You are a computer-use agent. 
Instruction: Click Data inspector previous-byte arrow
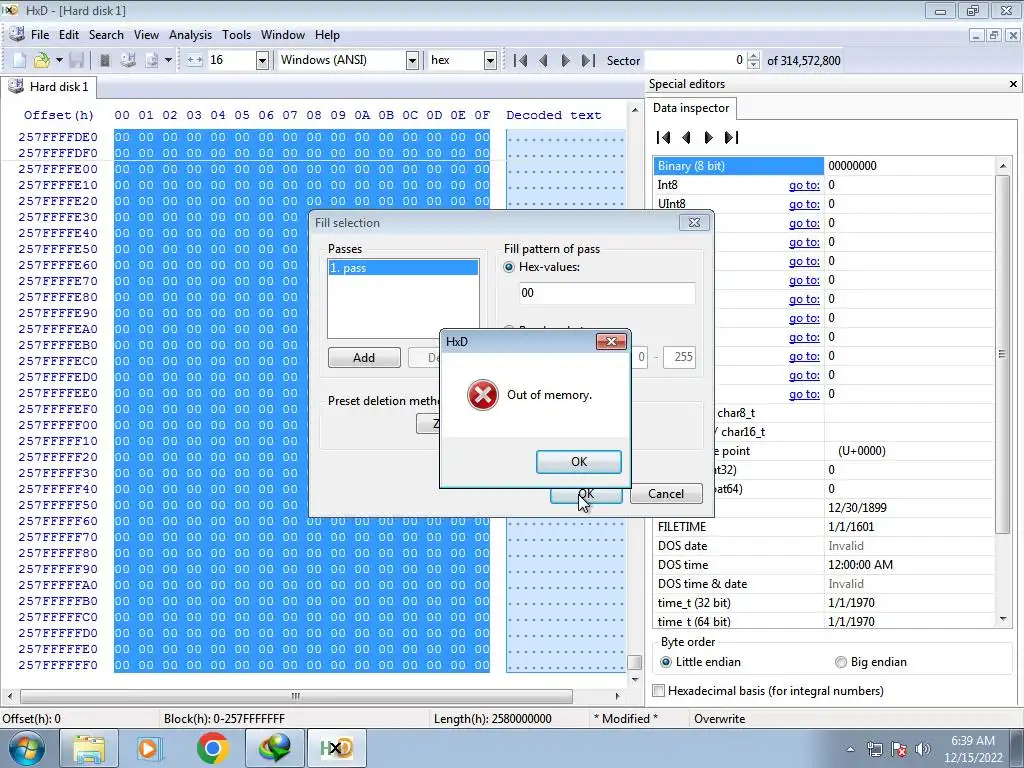point(686,137)
